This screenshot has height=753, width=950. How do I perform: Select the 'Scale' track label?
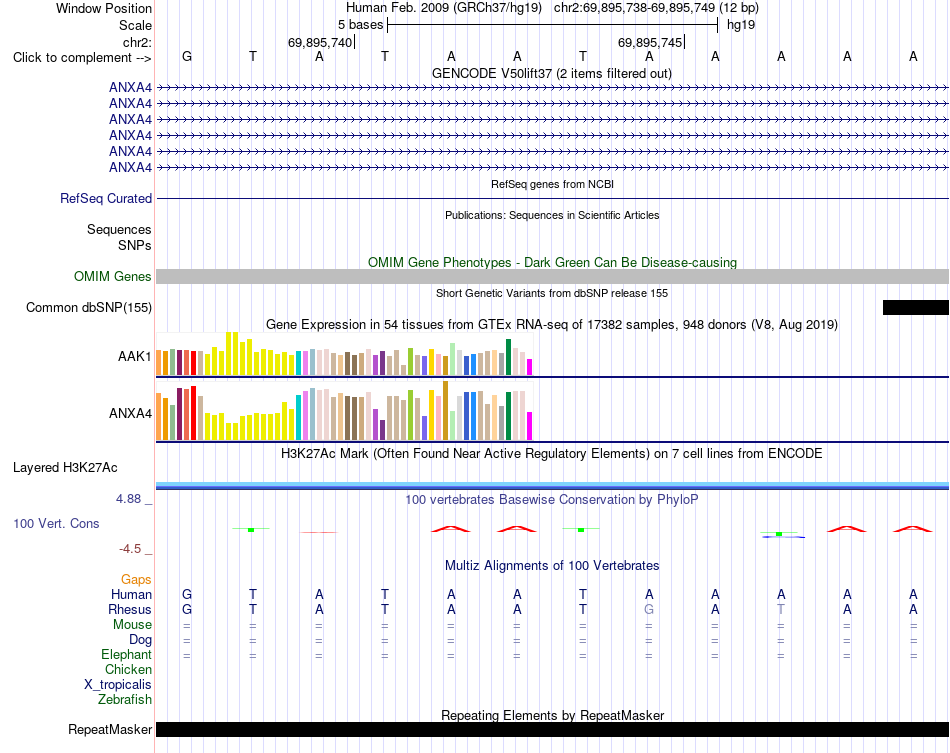point(135,25)
